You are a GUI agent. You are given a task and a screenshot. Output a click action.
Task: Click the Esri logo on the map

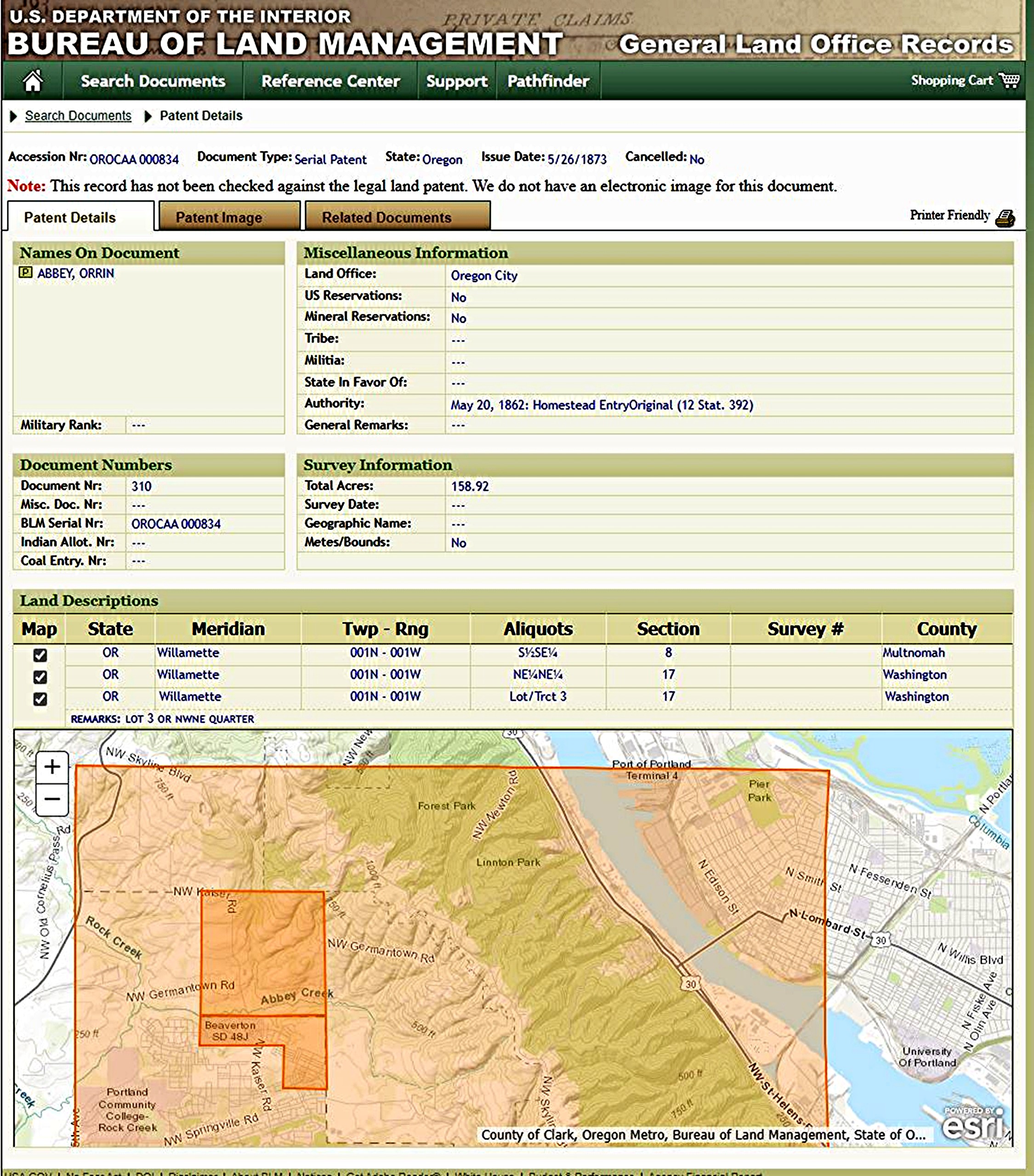(974, 1123)
